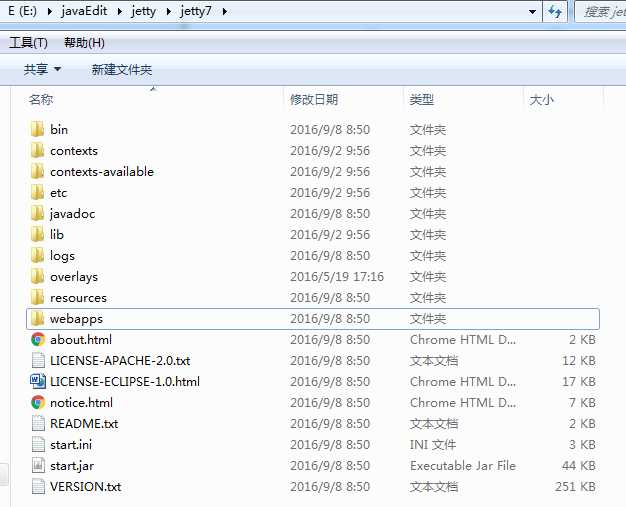Select the start.ini file name
The height and width of the screenshot is (507, 626).
click(71, 445)
